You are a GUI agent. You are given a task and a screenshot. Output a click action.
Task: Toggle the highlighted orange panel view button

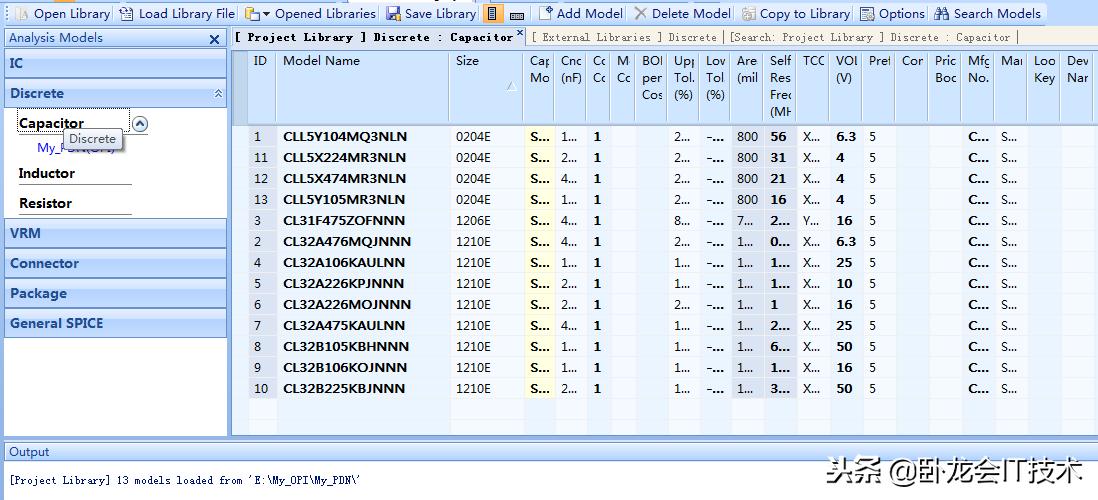[492, 14]
